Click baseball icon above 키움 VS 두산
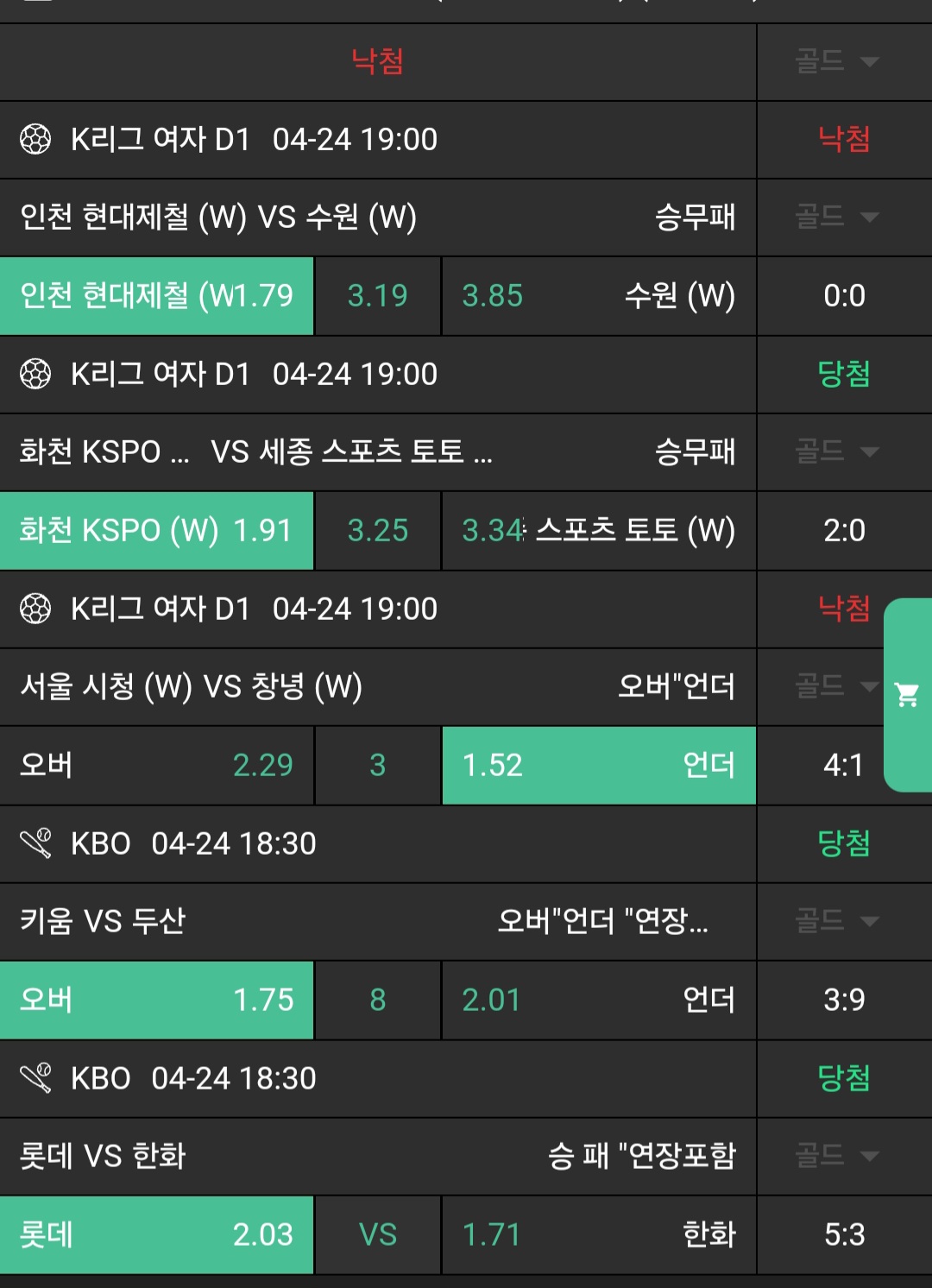This screenshot has height=1288, width=932. click(35, 843)
